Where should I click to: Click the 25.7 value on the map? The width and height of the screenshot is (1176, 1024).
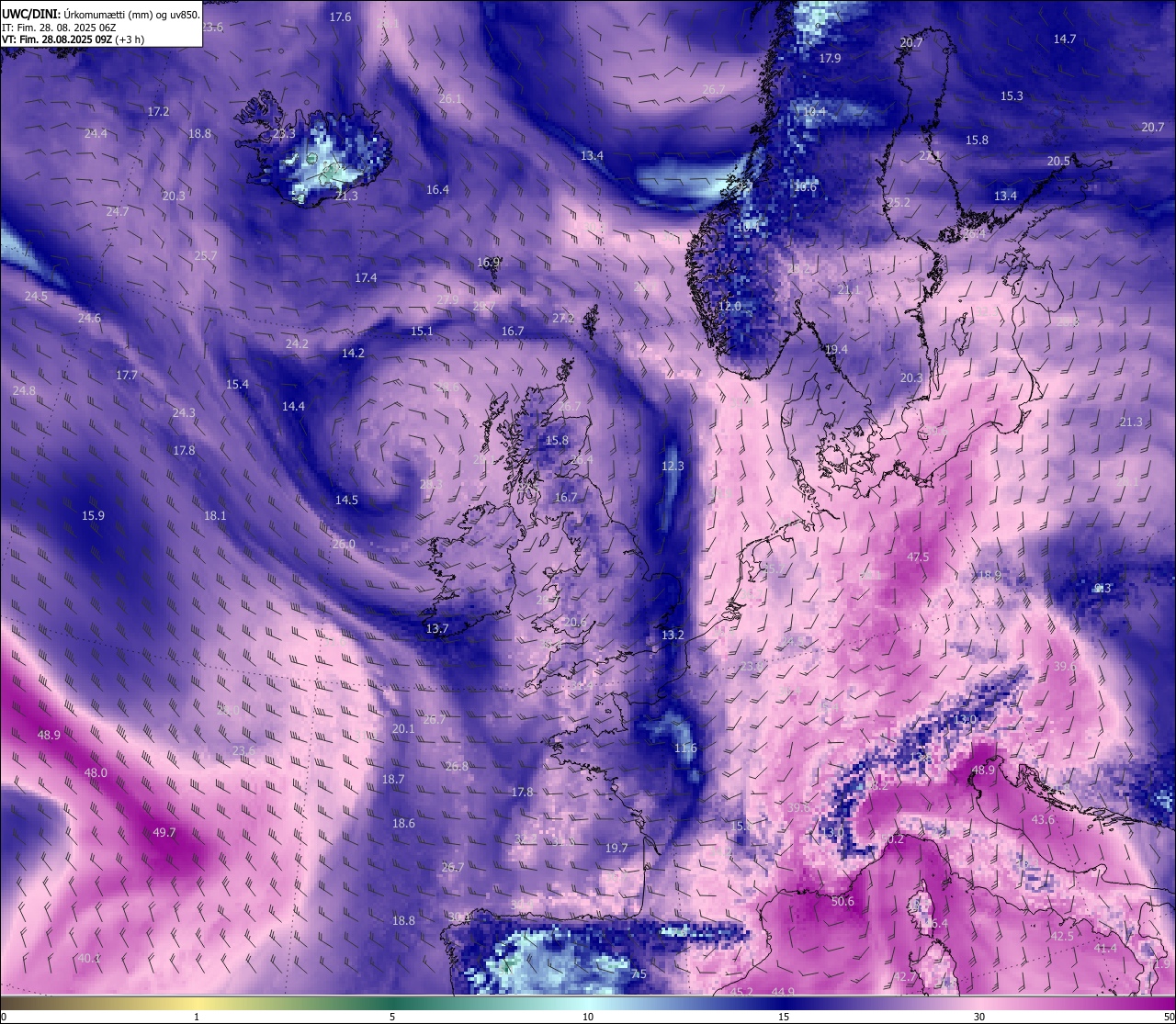point(206,256)
